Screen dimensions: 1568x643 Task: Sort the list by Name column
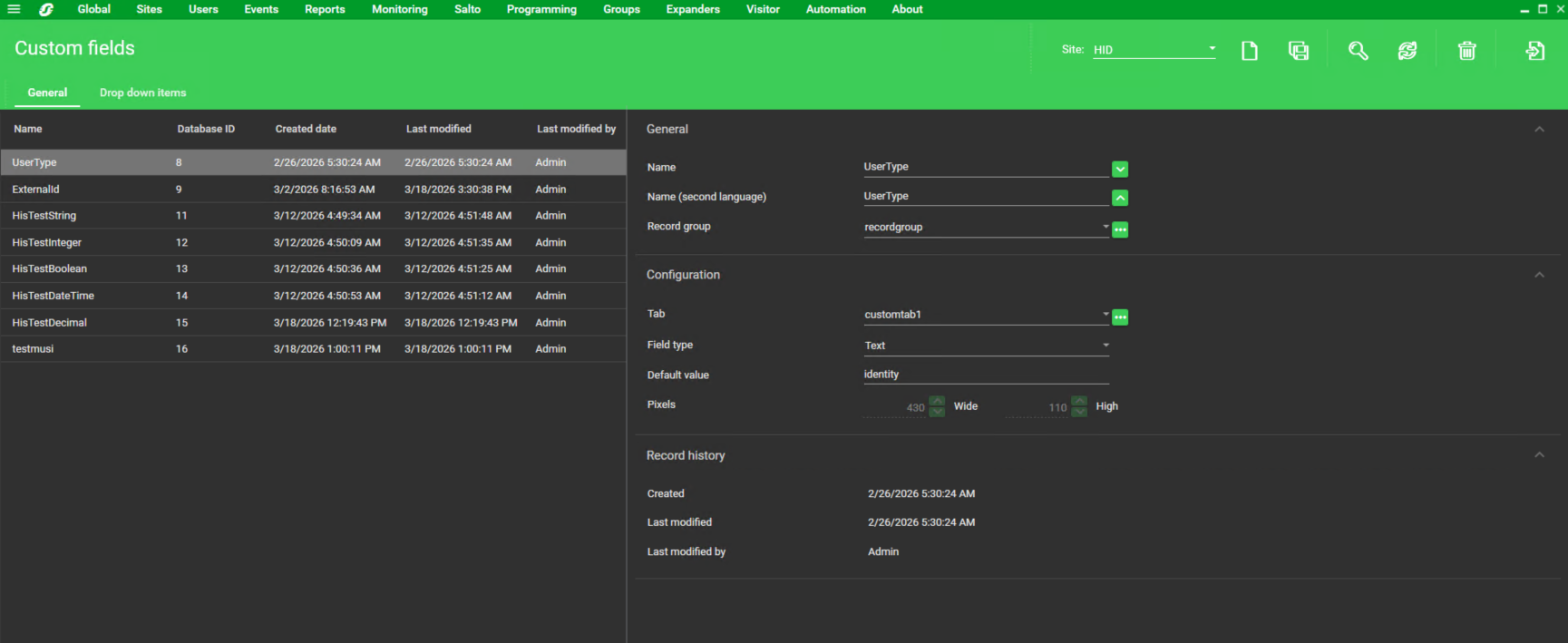click(28, 129)
